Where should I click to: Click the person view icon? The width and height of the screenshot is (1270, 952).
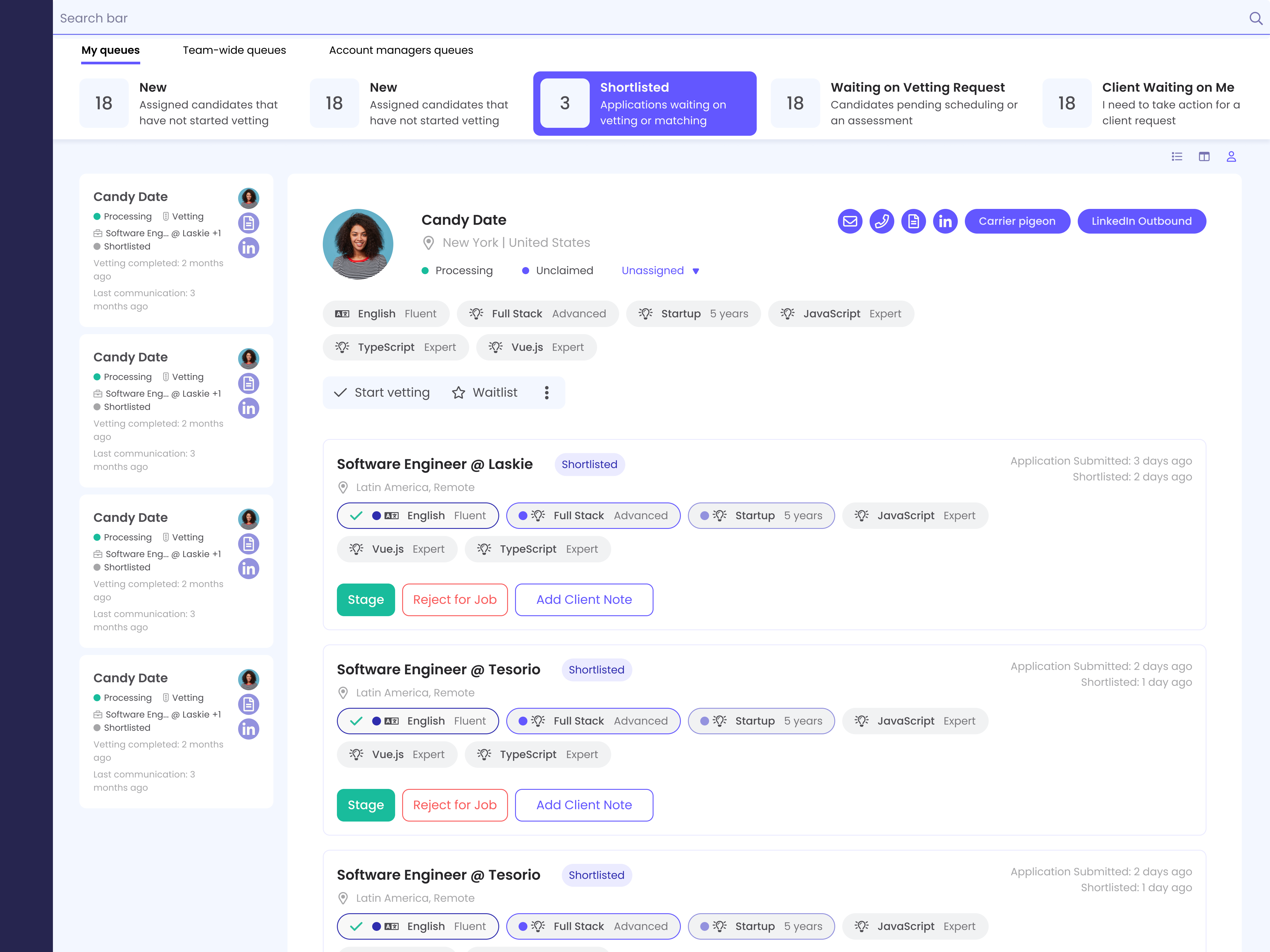tap(1231, 157)
